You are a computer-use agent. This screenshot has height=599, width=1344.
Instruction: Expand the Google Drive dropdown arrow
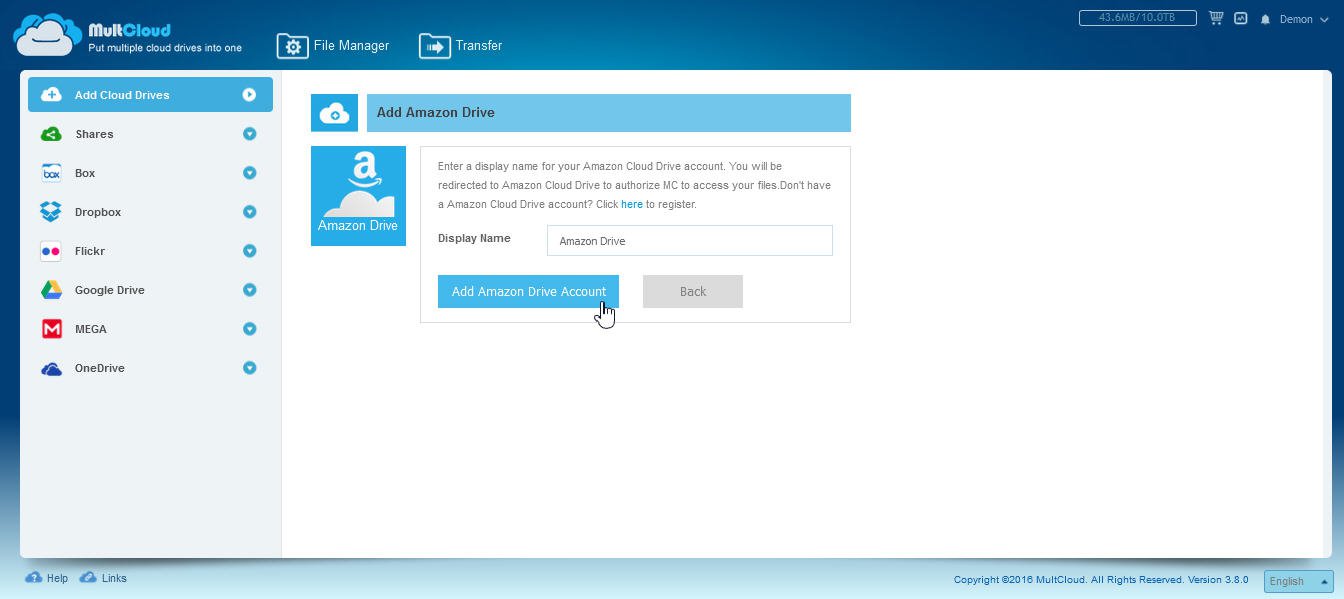point(249,290)
